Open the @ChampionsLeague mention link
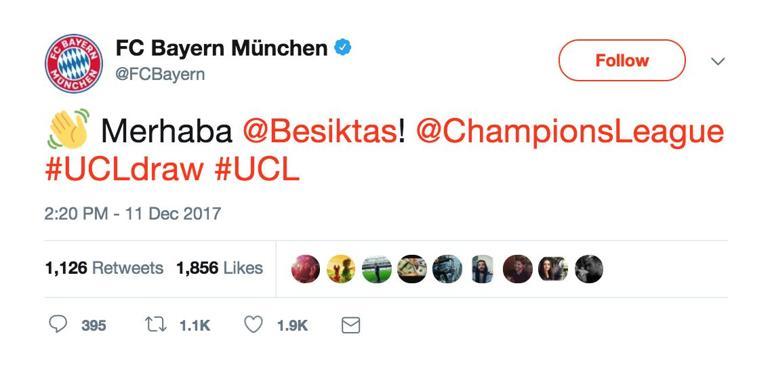This screenshot has height=370, width=770. [x=570, y=133]
